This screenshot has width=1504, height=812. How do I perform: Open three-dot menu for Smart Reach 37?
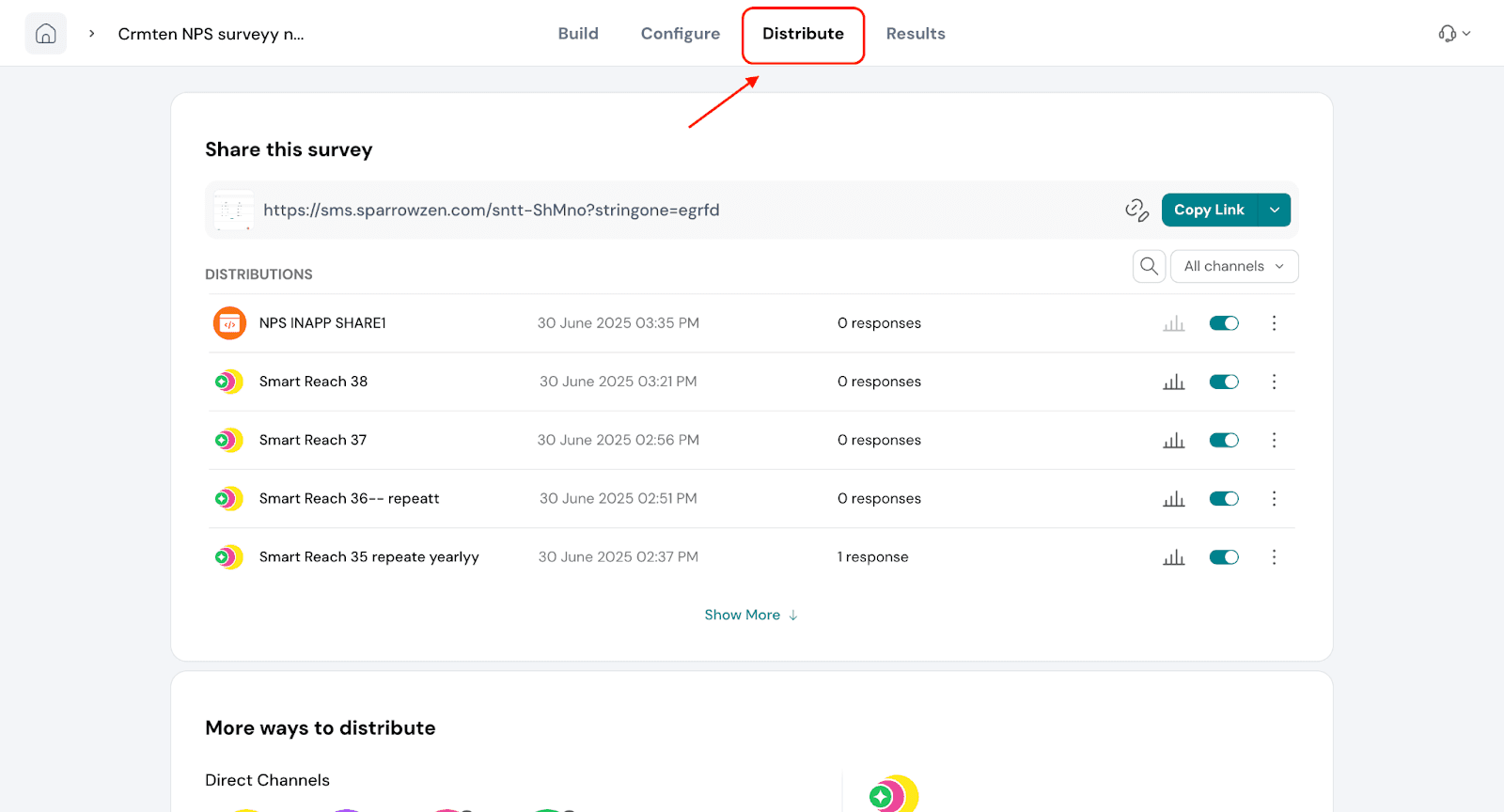pos(1274,440)
